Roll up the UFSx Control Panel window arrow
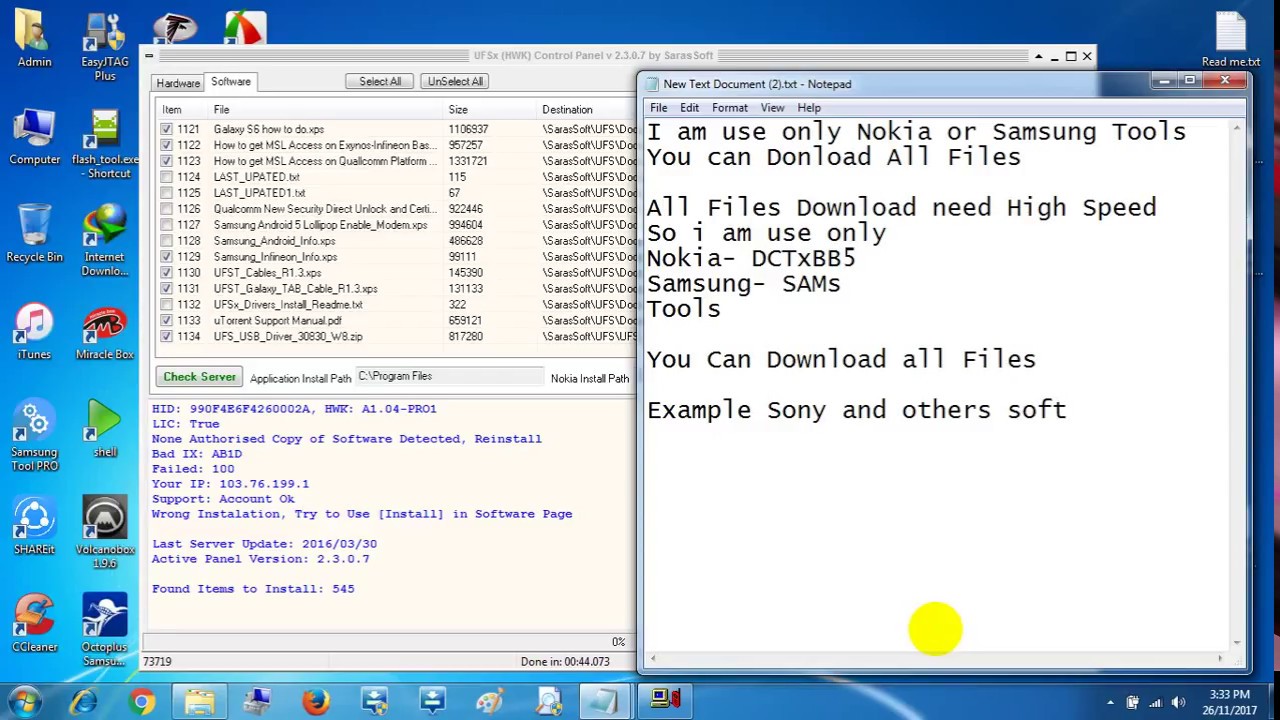Image resolution: width=1280 pixels, height=720 pixels. pos(1038,56)
